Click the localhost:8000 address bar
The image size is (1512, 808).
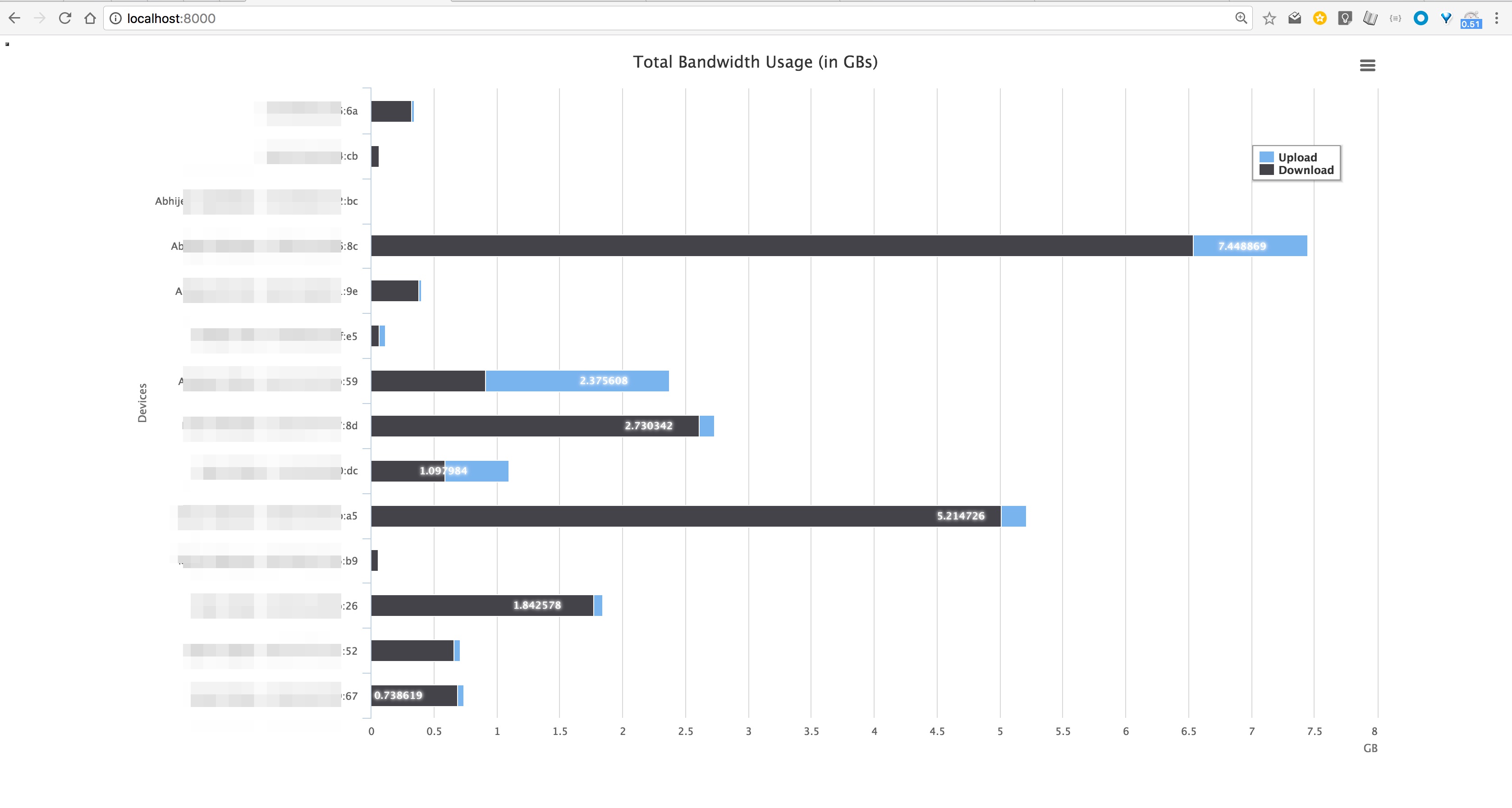click(646, 18)
